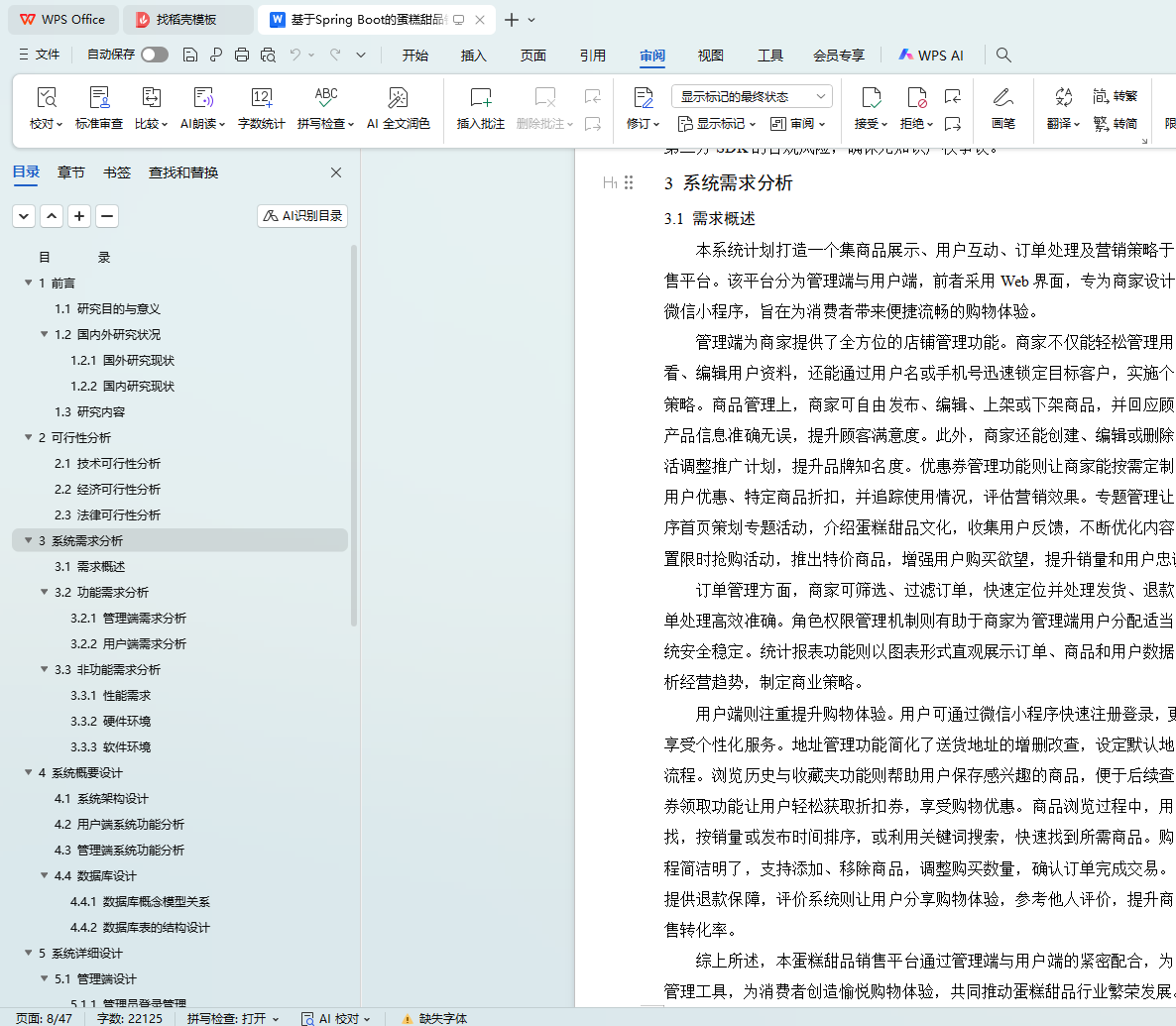Click the print icon in quick toolbar

242,56
